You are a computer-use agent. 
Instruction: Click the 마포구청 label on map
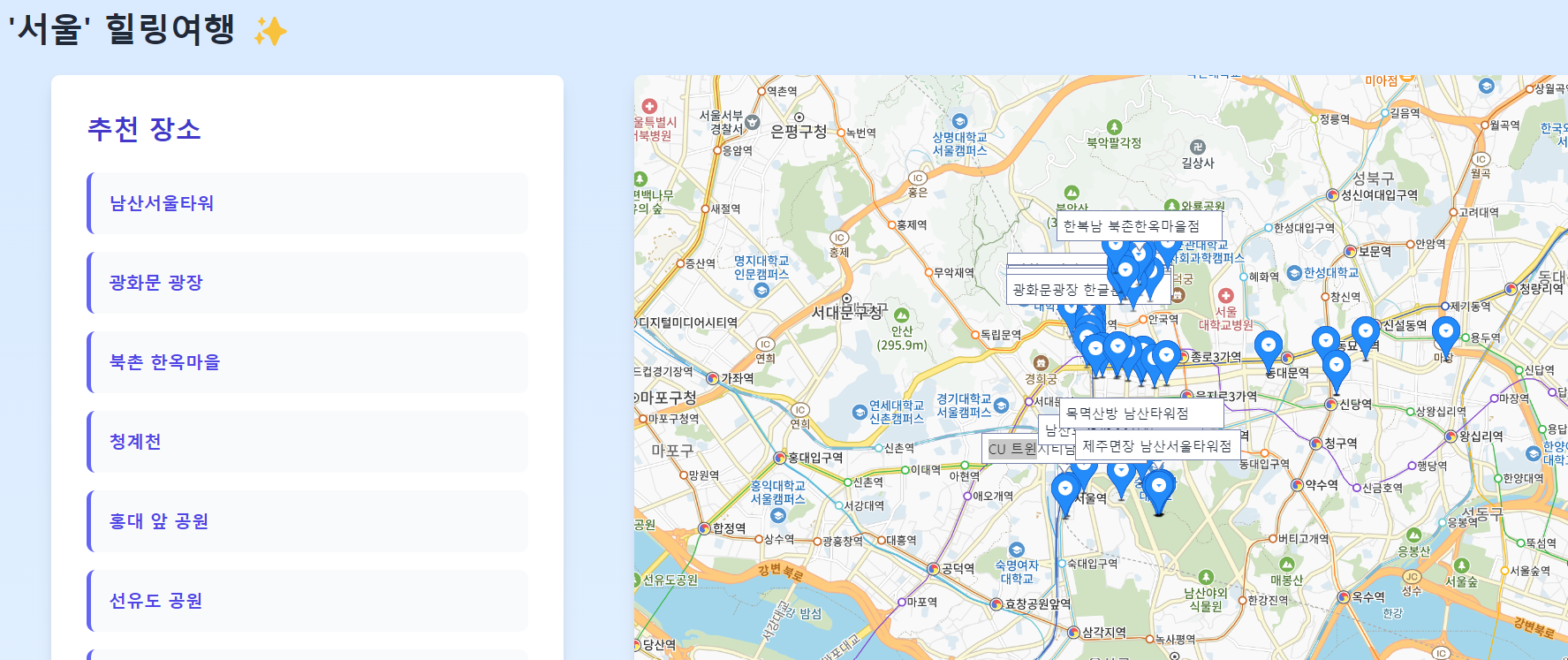point(668,398)
